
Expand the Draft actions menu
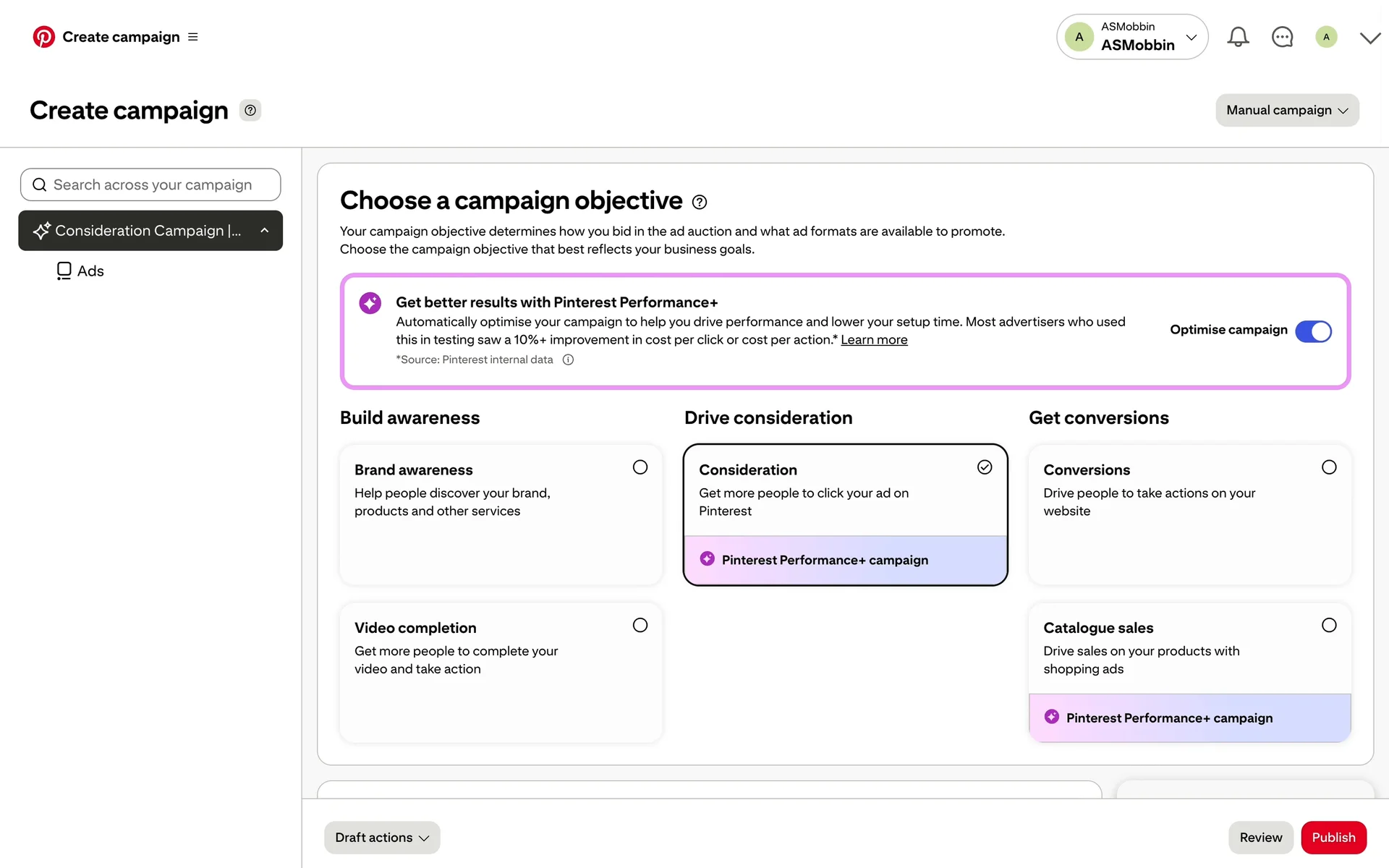coord(382,838)
